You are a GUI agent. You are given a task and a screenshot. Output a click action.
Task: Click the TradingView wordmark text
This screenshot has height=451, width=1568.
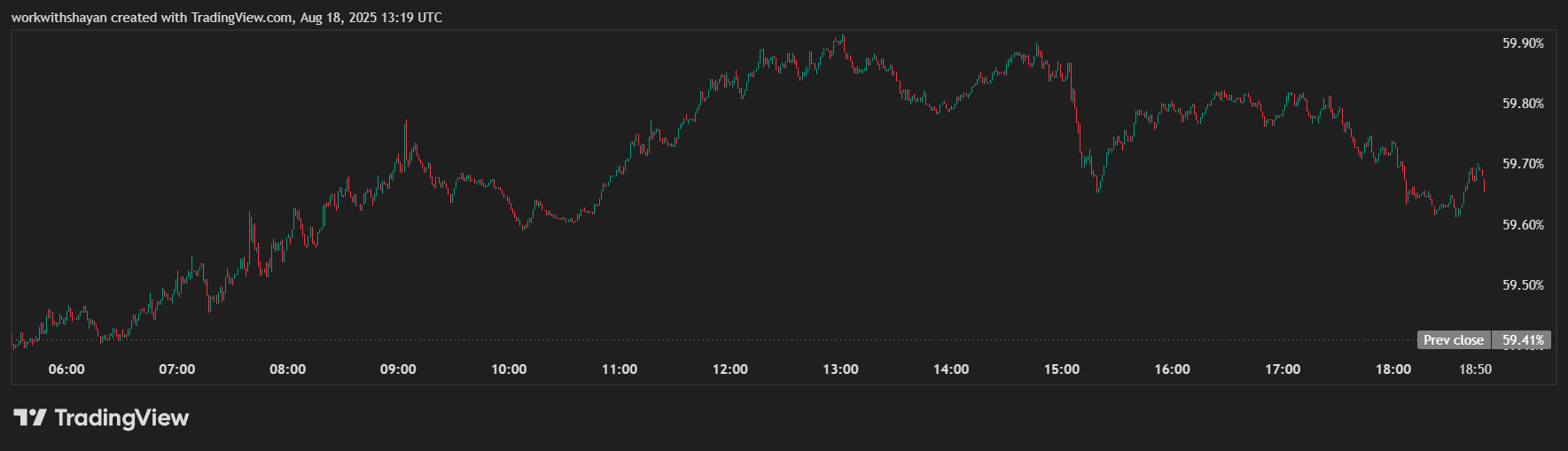[x=121, y=417]
